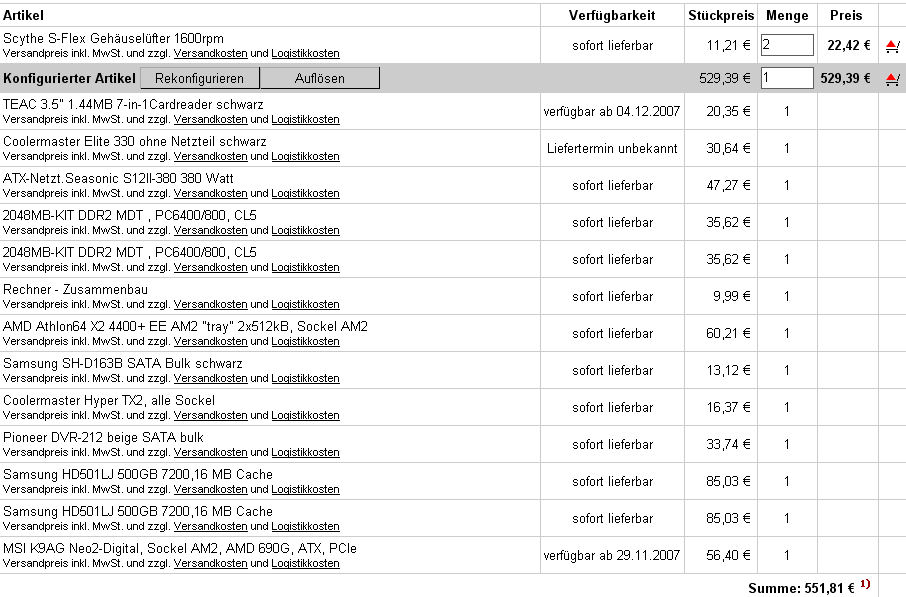Remove configured article via cart icon
The image size is (906, 597).
coord(892,79)
